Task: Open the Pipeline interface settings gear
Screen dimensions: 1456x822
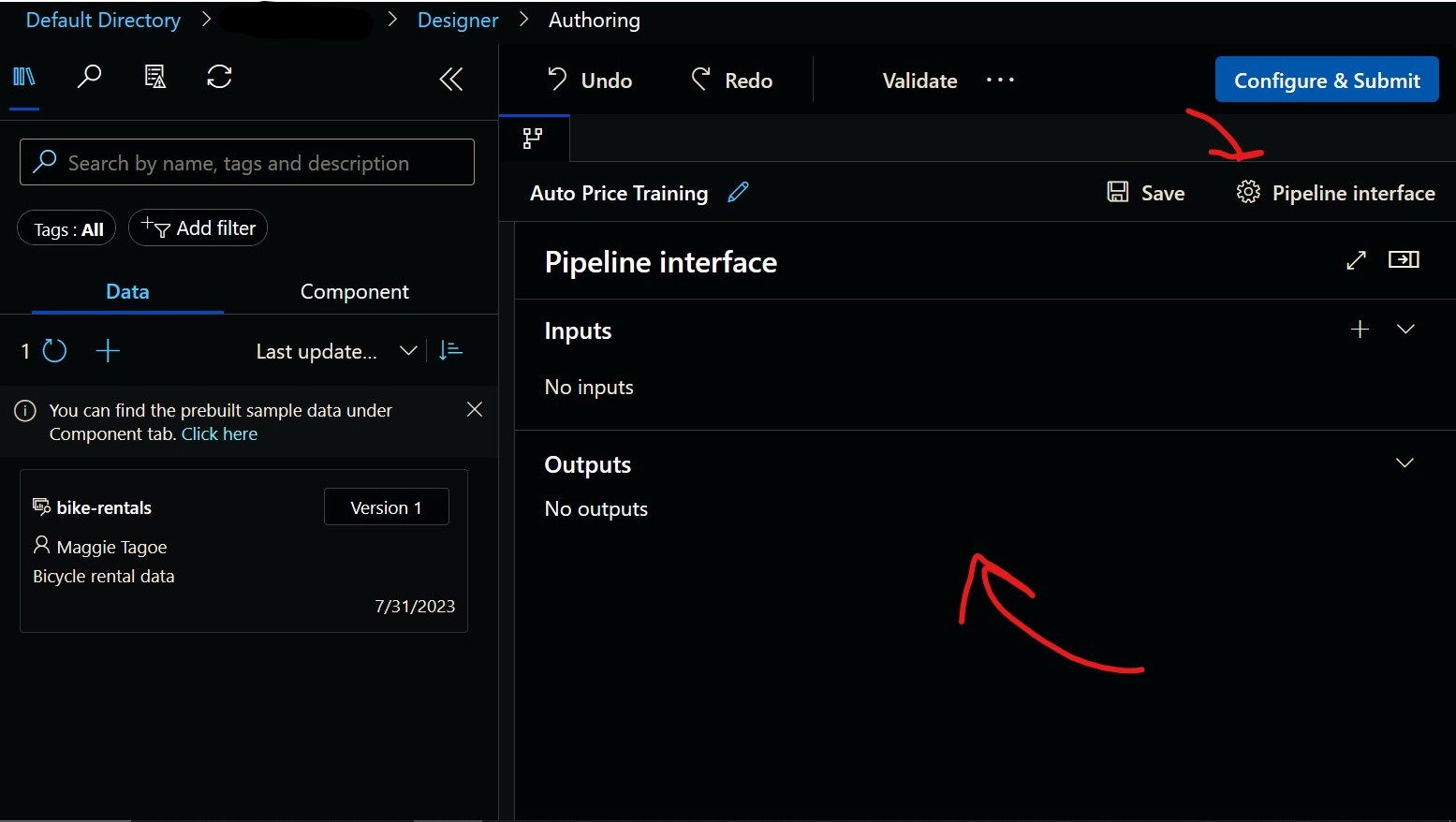Action: (1247, 192)
